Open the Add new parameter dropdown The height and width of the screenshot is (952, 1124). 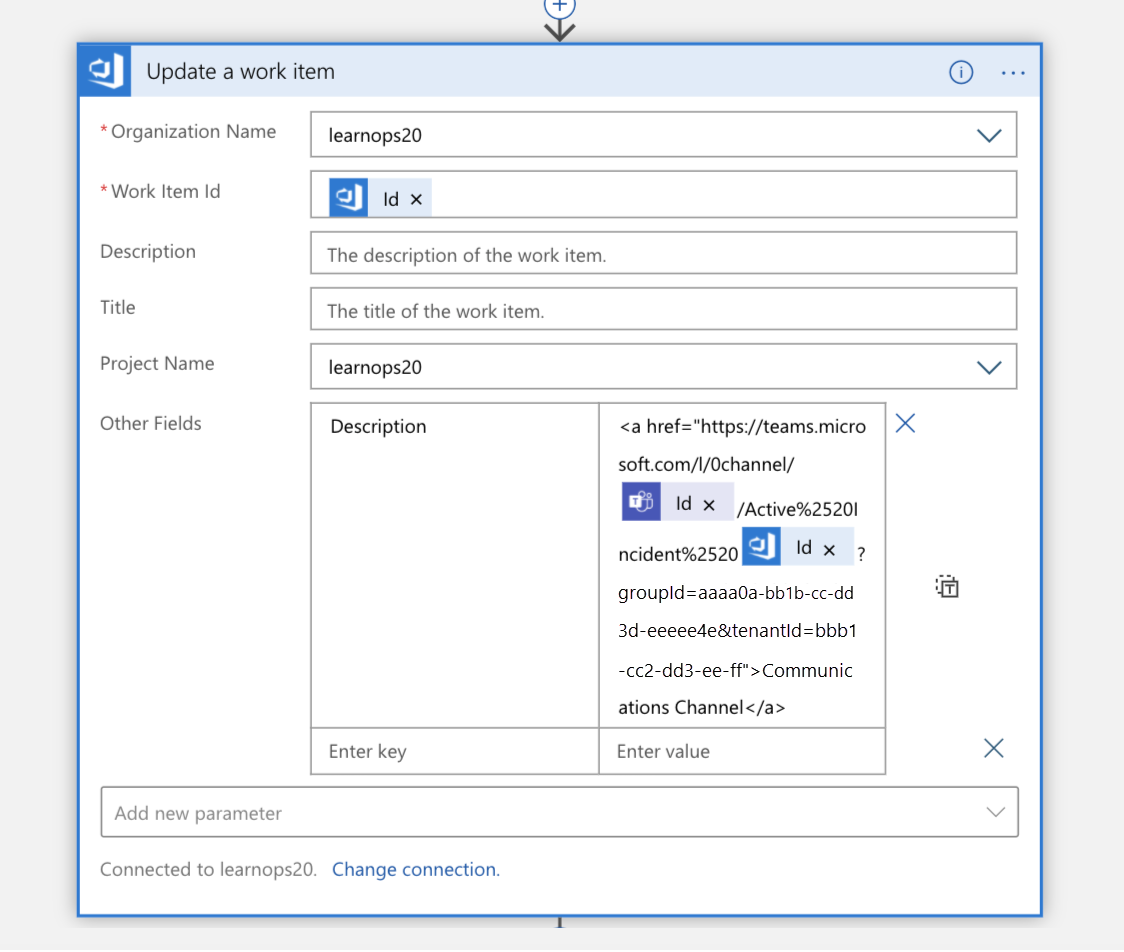click(x=559, y=812)
